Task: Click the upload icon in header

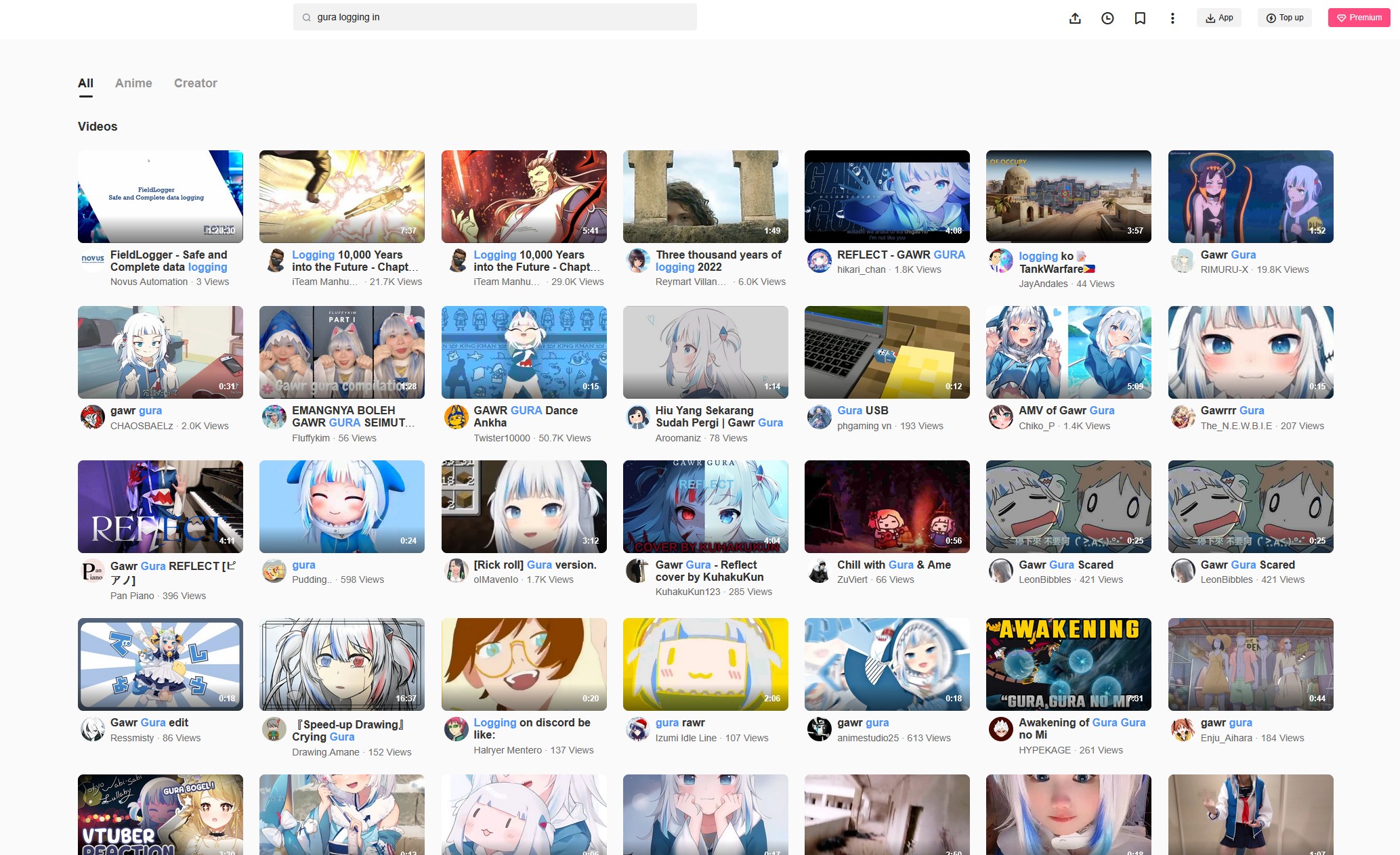Action: point(1075,18)
